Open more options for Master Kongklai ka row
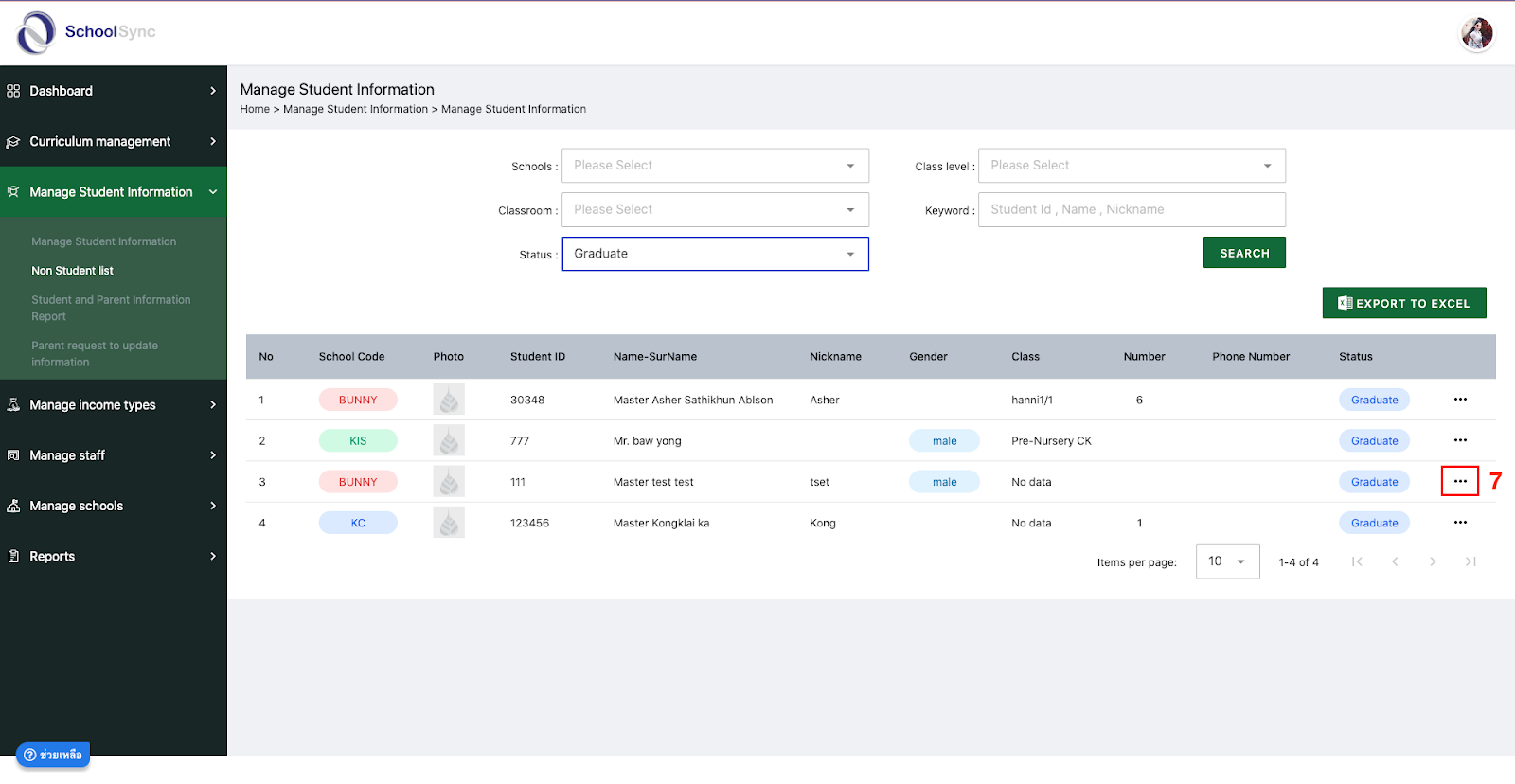 pos(1460,523)
